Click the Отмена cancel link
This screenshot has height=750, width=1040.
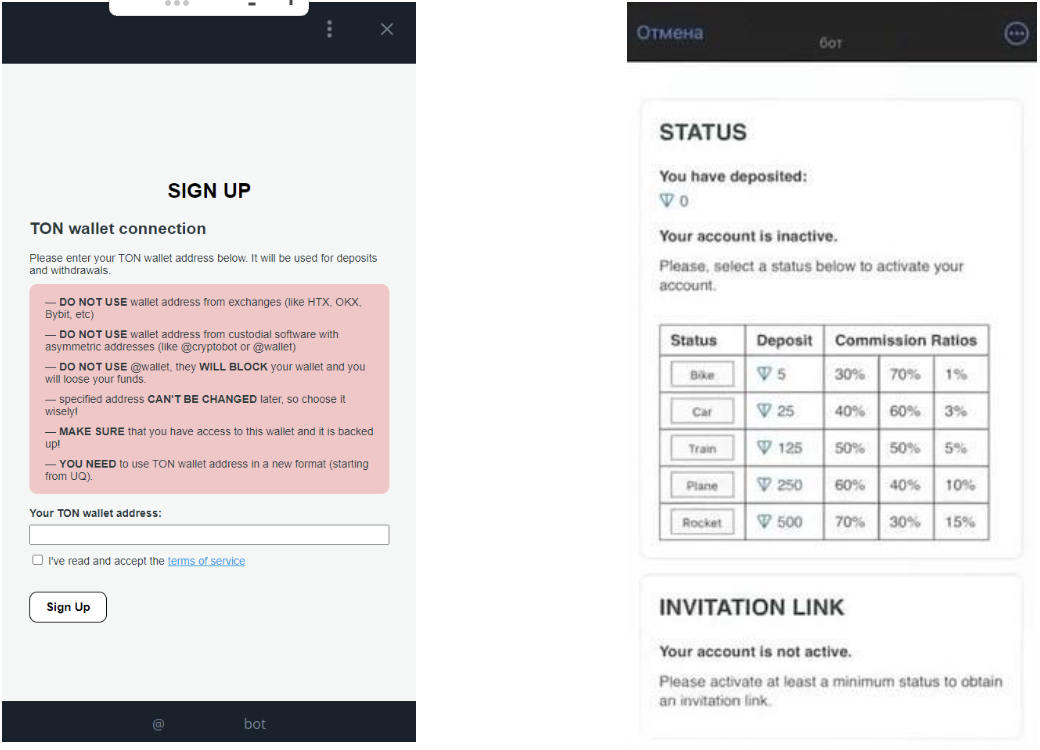pyautogui.click(x=669, y=33)
